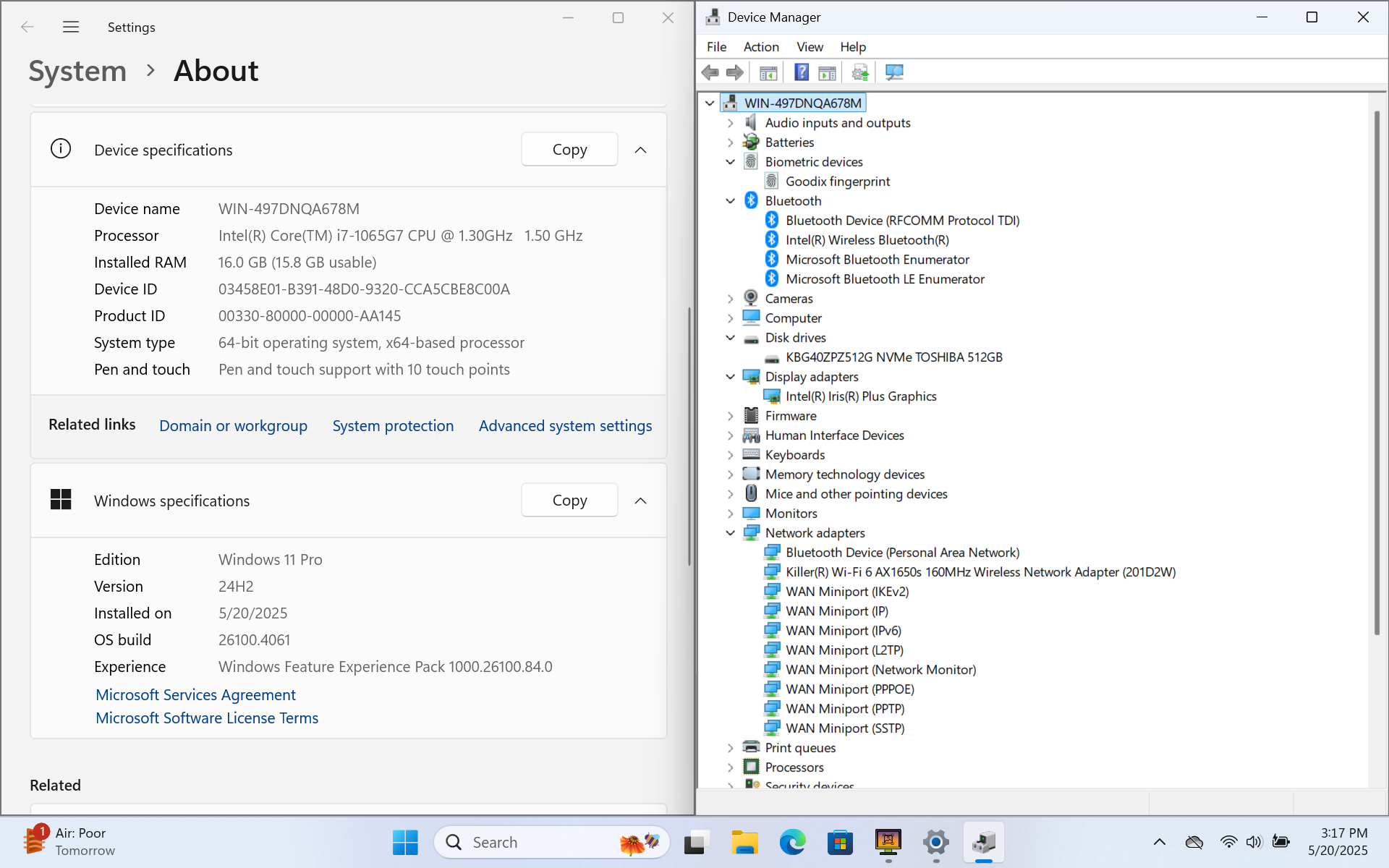Screen dimensions: 1389x868
Task: Click the Wi-Fi network tray icon
Action: coord(1228,842)
